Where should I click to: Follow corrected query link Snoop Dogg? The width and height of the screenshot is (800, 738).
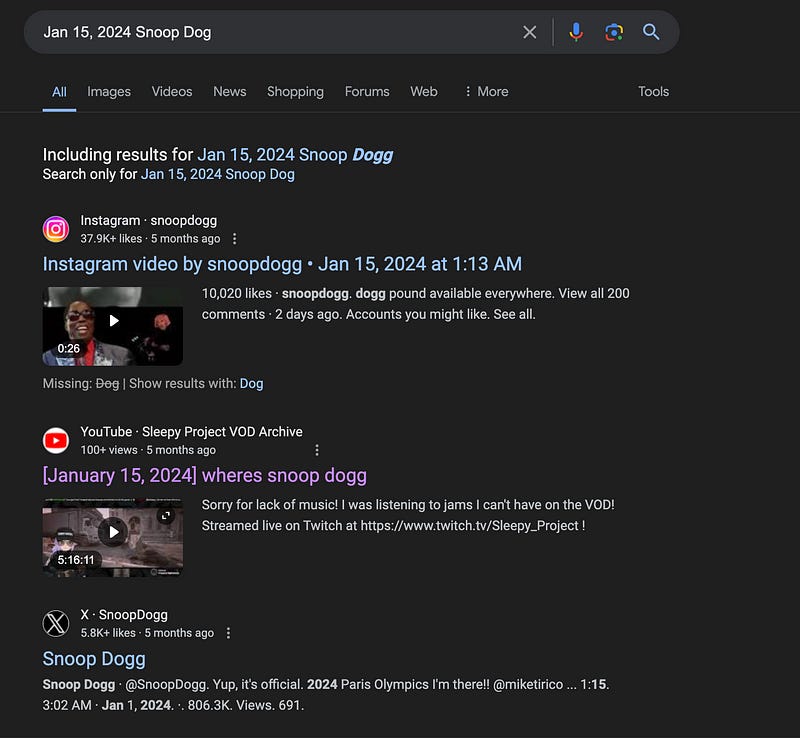click(295, 155)
